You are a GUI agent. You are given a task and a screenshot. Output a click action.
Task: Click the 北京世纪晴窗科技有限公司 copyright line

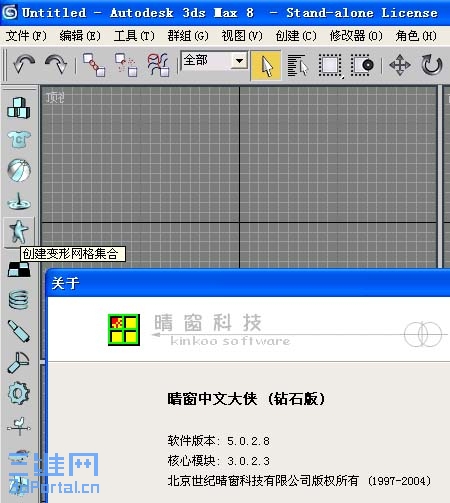point(299,481)
